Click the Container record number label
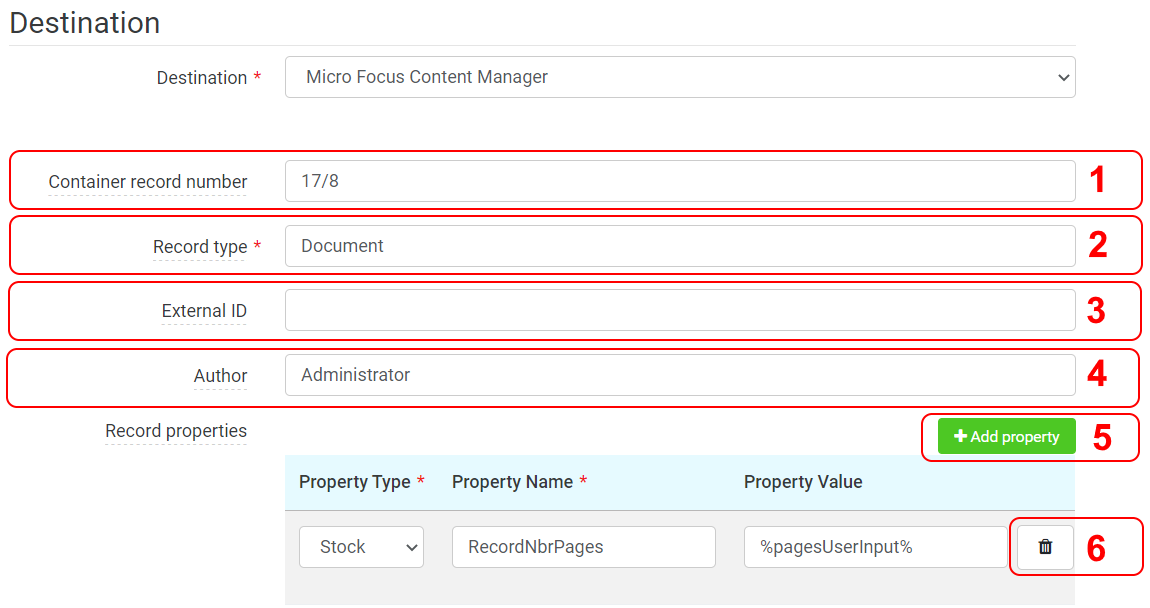Viewport: 1150px width, 608px height. tap(147, 182)
